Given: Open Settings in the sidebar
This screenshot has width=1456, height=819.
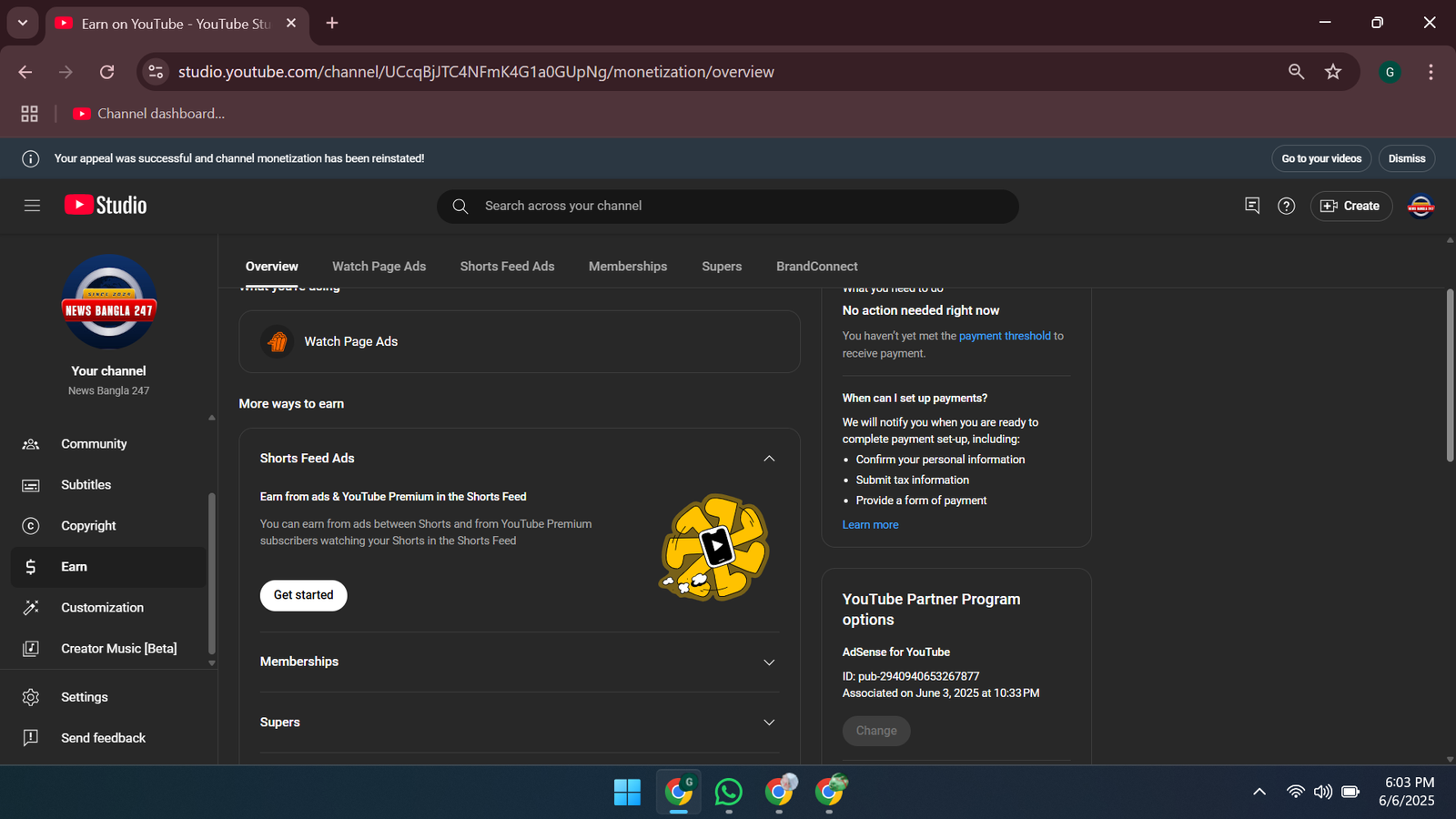Looking at the screenshot, I should [x=108, y=697].
